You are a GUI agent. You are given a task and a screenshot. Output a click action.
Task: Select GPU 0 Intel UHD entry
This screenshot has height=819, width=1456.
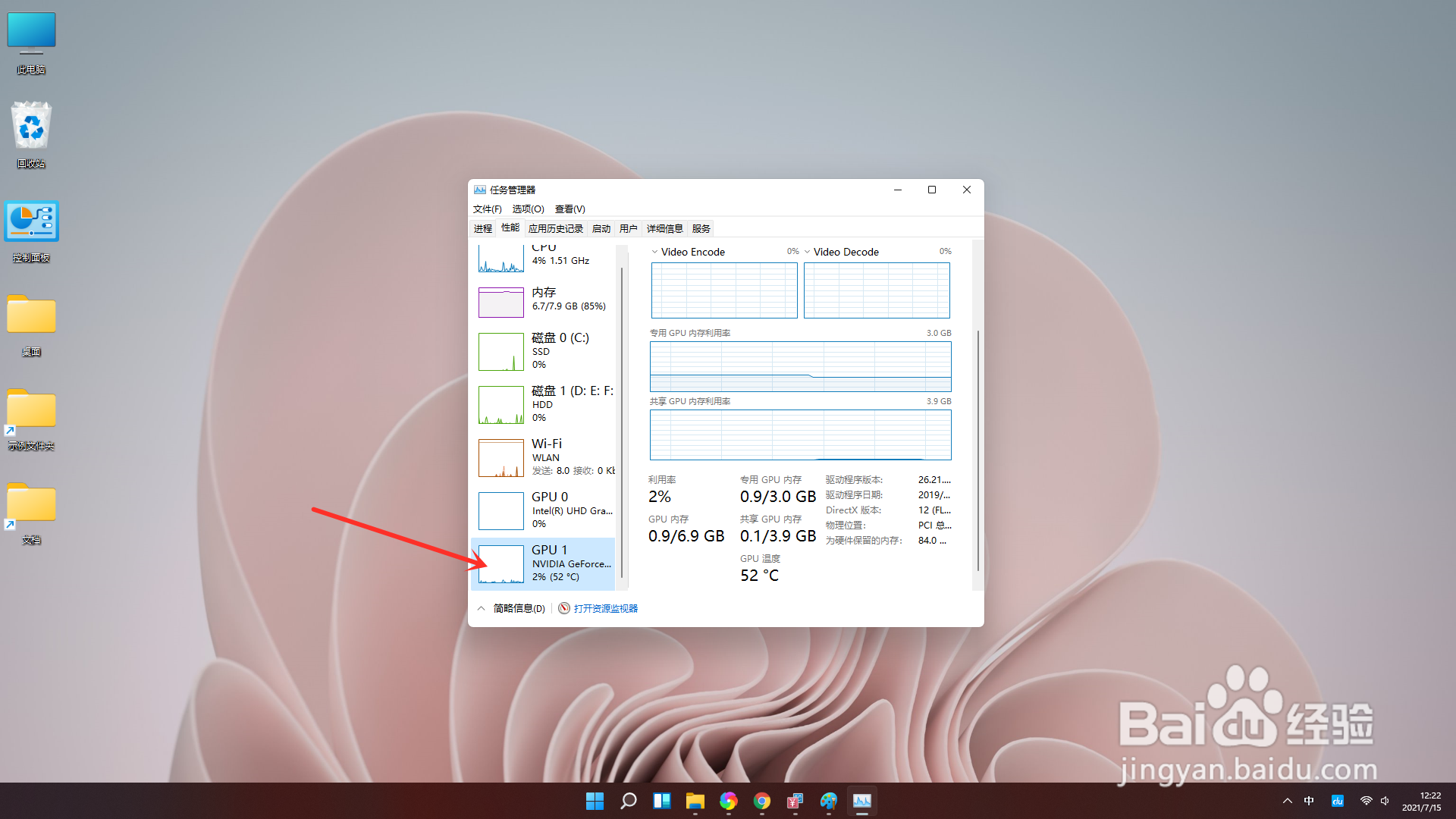click(543, 510)
